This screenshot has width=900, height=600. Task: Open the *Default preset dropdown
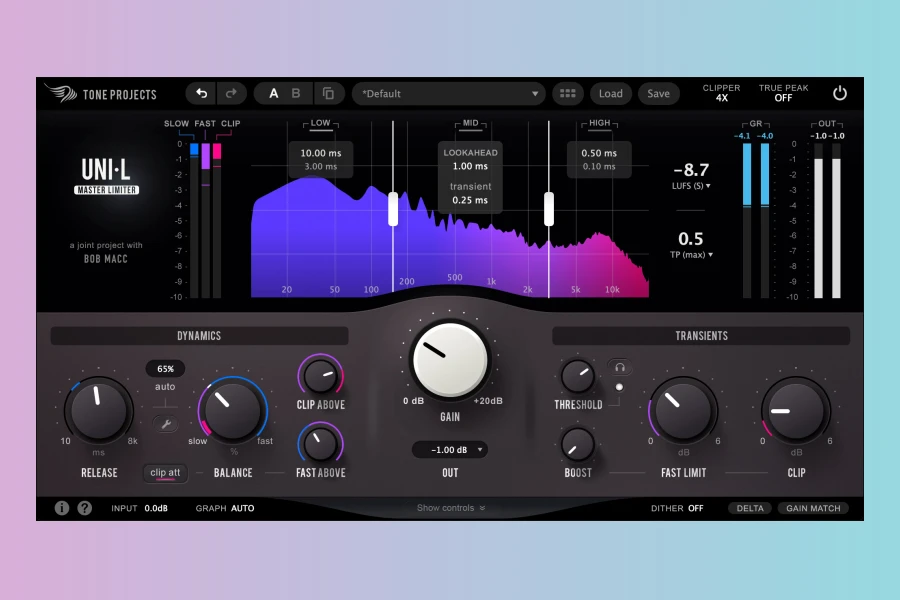pyautogui.click(x=449, y=94)
